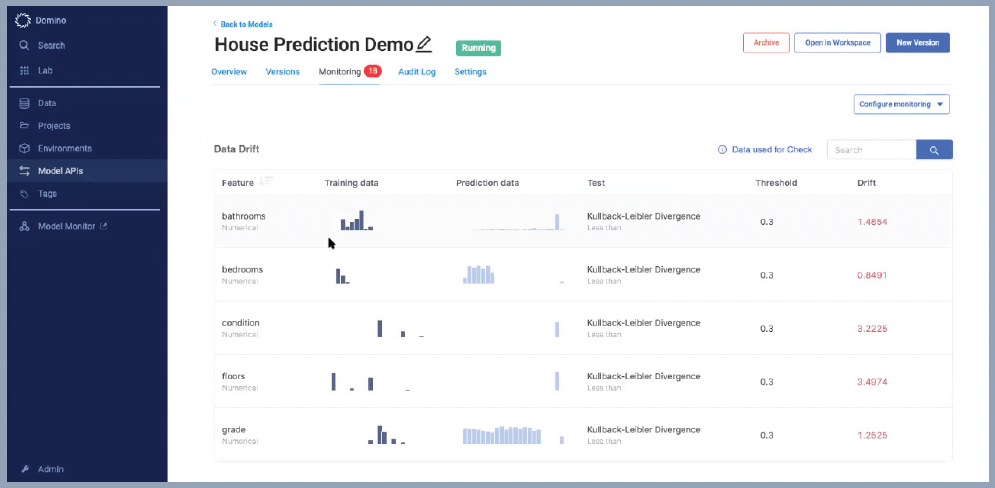Click the external link icon beside Model Monitor
Image resolution: width=995 pixels, height=488 pixels.
point(103,226)
